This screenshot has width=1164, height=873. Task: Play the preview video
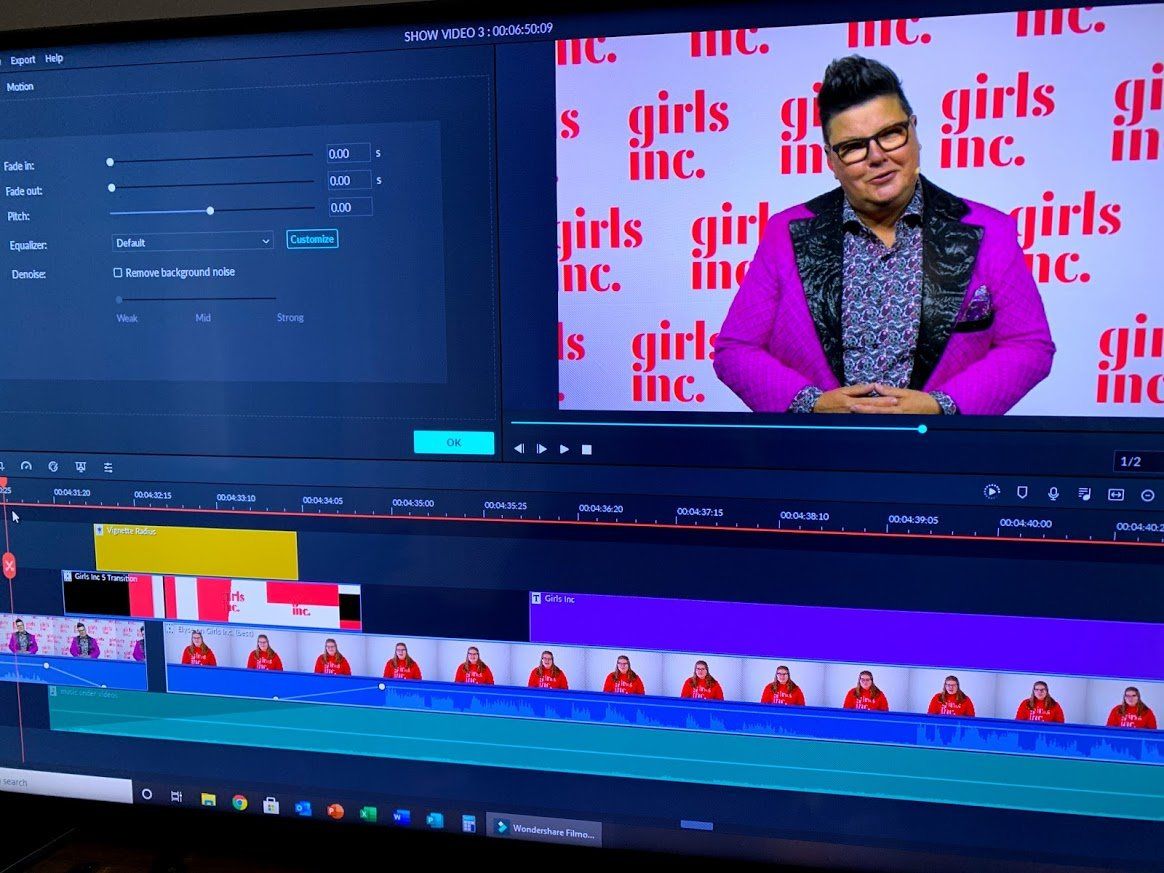564,449
